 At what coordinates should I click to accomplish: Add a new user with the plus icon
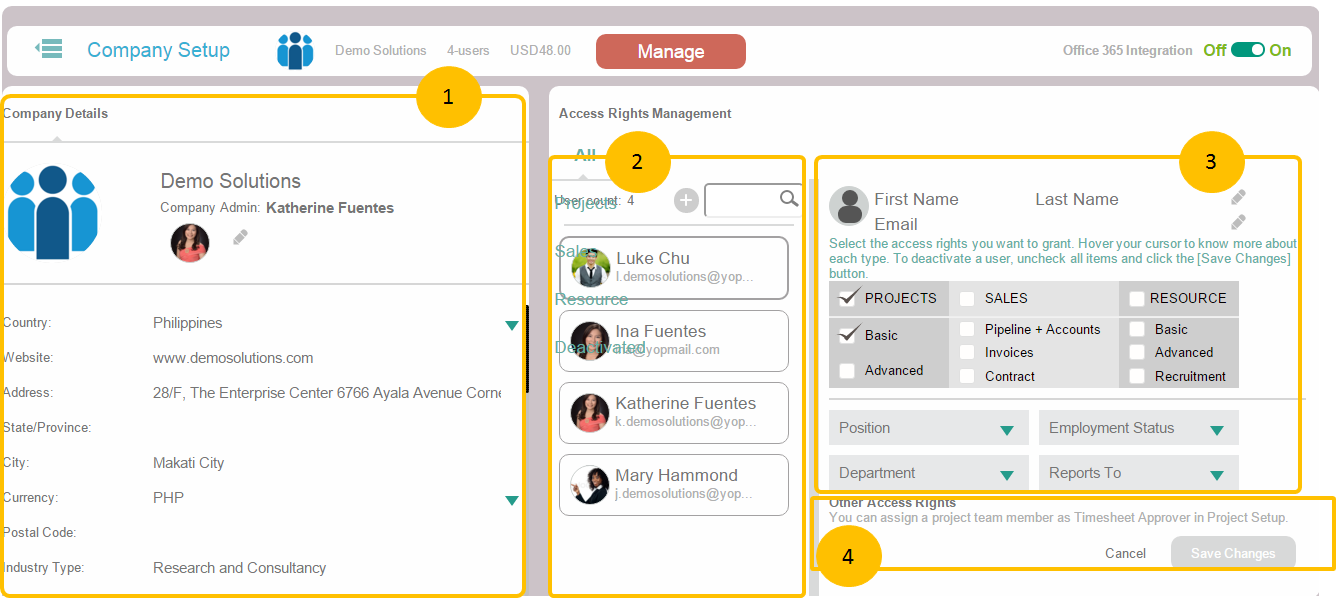[686, 201]
